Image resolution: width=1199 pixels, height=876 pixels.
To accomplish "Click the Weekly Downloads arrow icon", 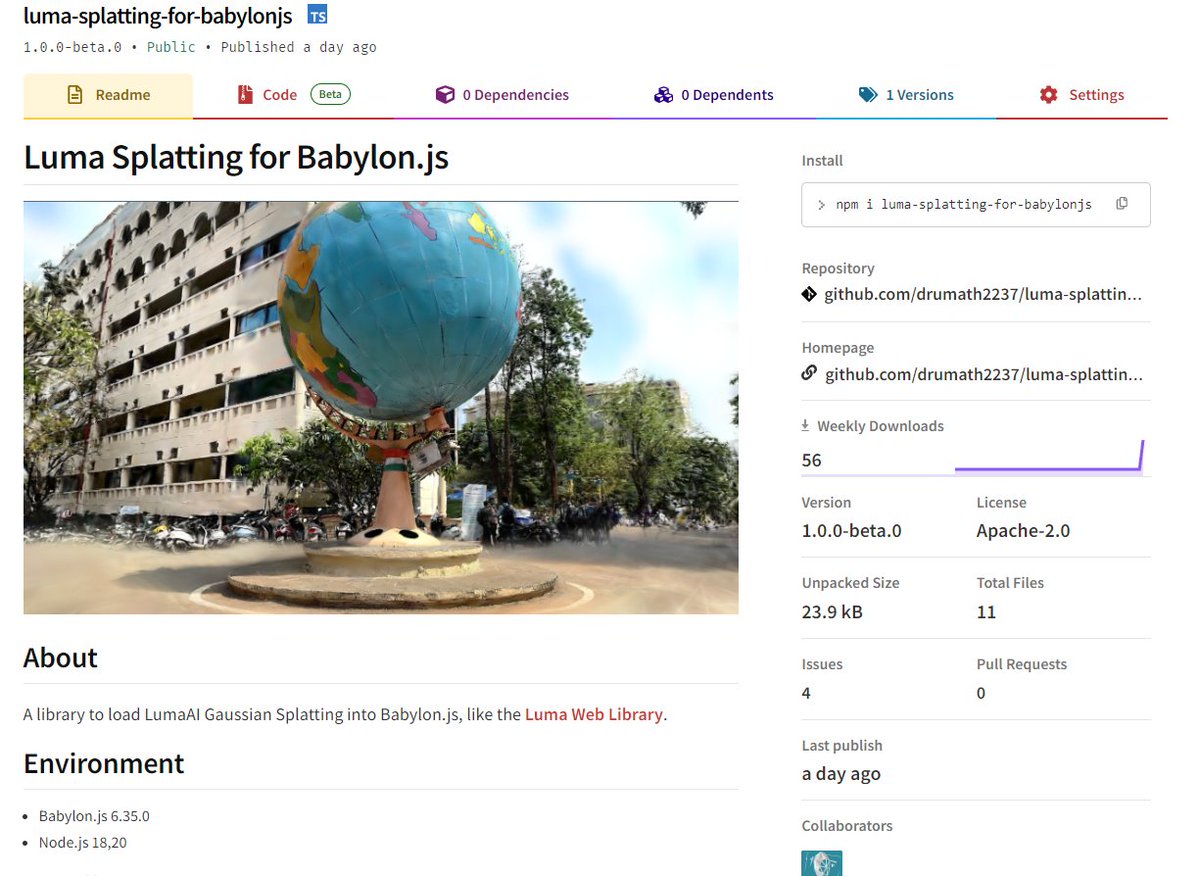I will pyautogui.click(x=806, y=424).
